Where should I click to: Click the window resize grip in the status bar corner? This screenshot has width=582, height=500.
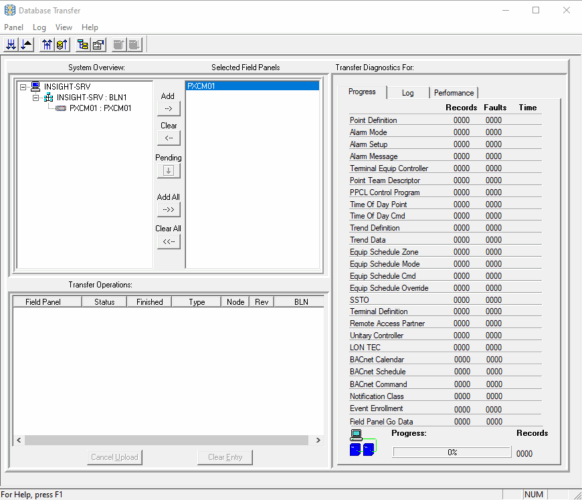click(577, 495)
